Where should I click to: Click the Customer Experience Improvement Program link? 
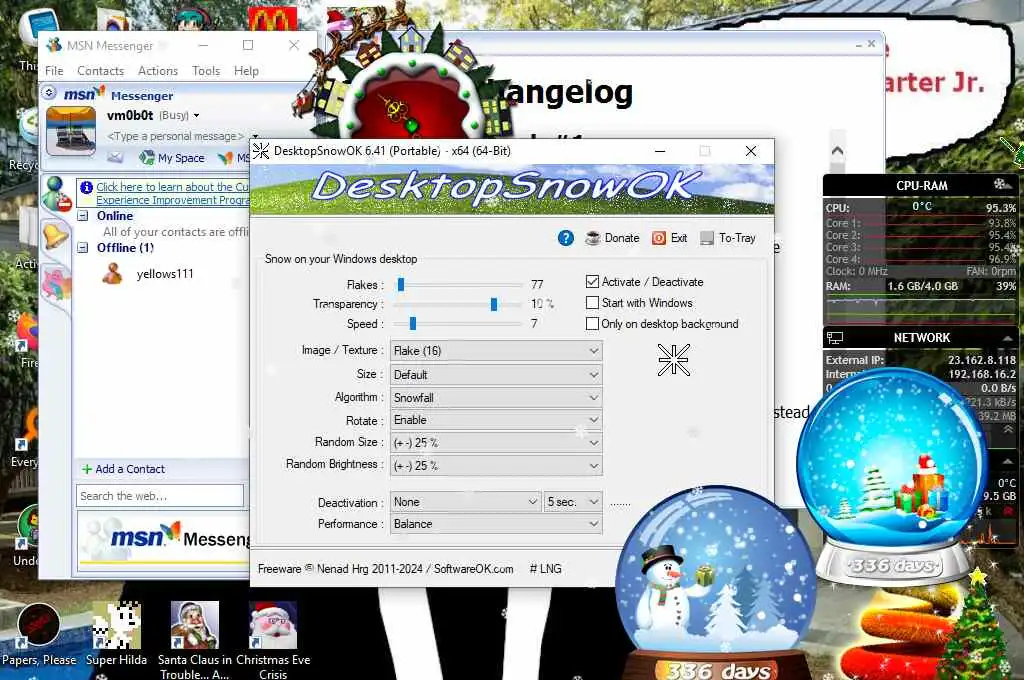[x=172, y=193]
